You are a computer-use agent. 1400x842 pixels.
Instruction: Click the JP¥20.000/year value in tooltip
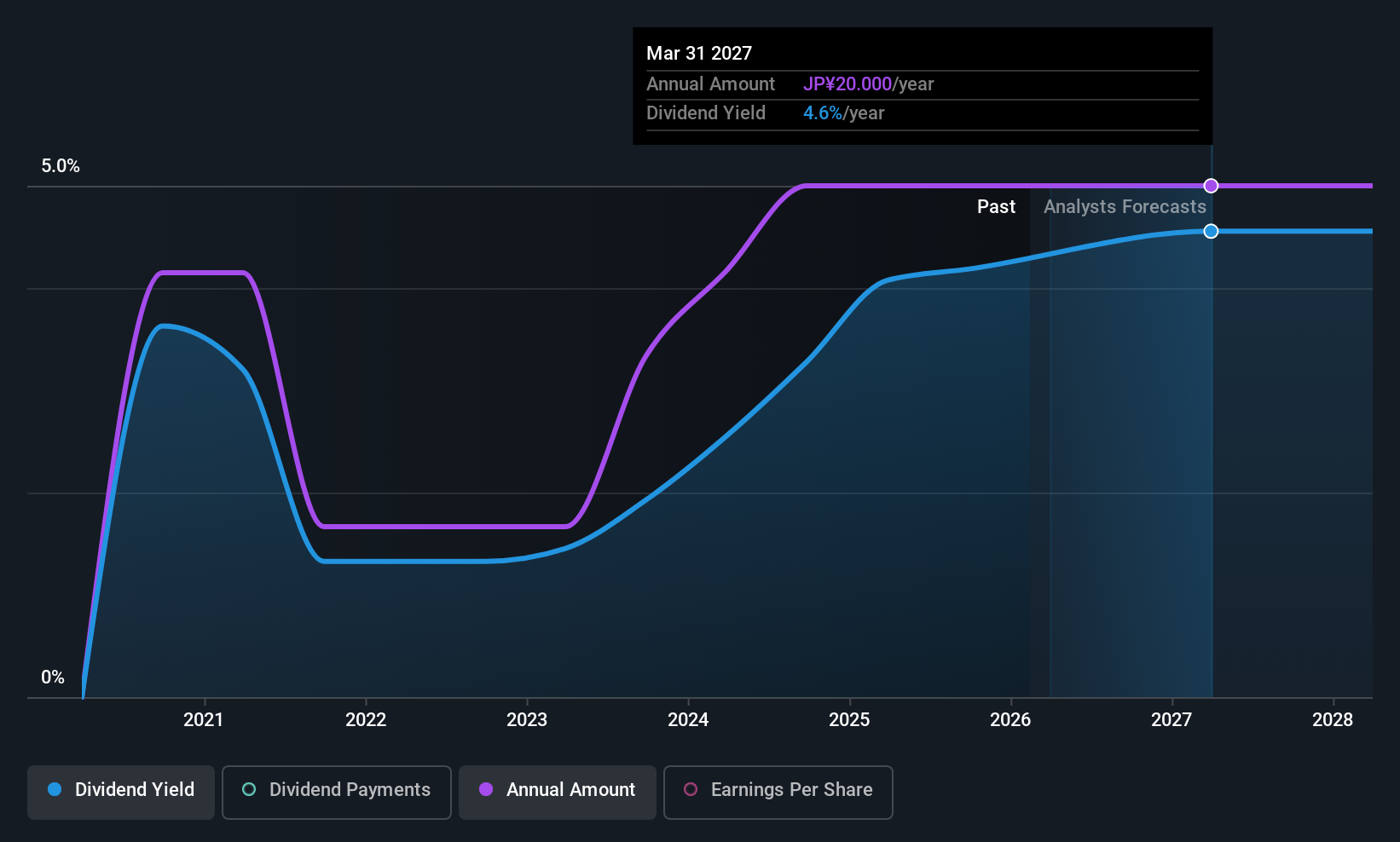(x=868, y=84)
